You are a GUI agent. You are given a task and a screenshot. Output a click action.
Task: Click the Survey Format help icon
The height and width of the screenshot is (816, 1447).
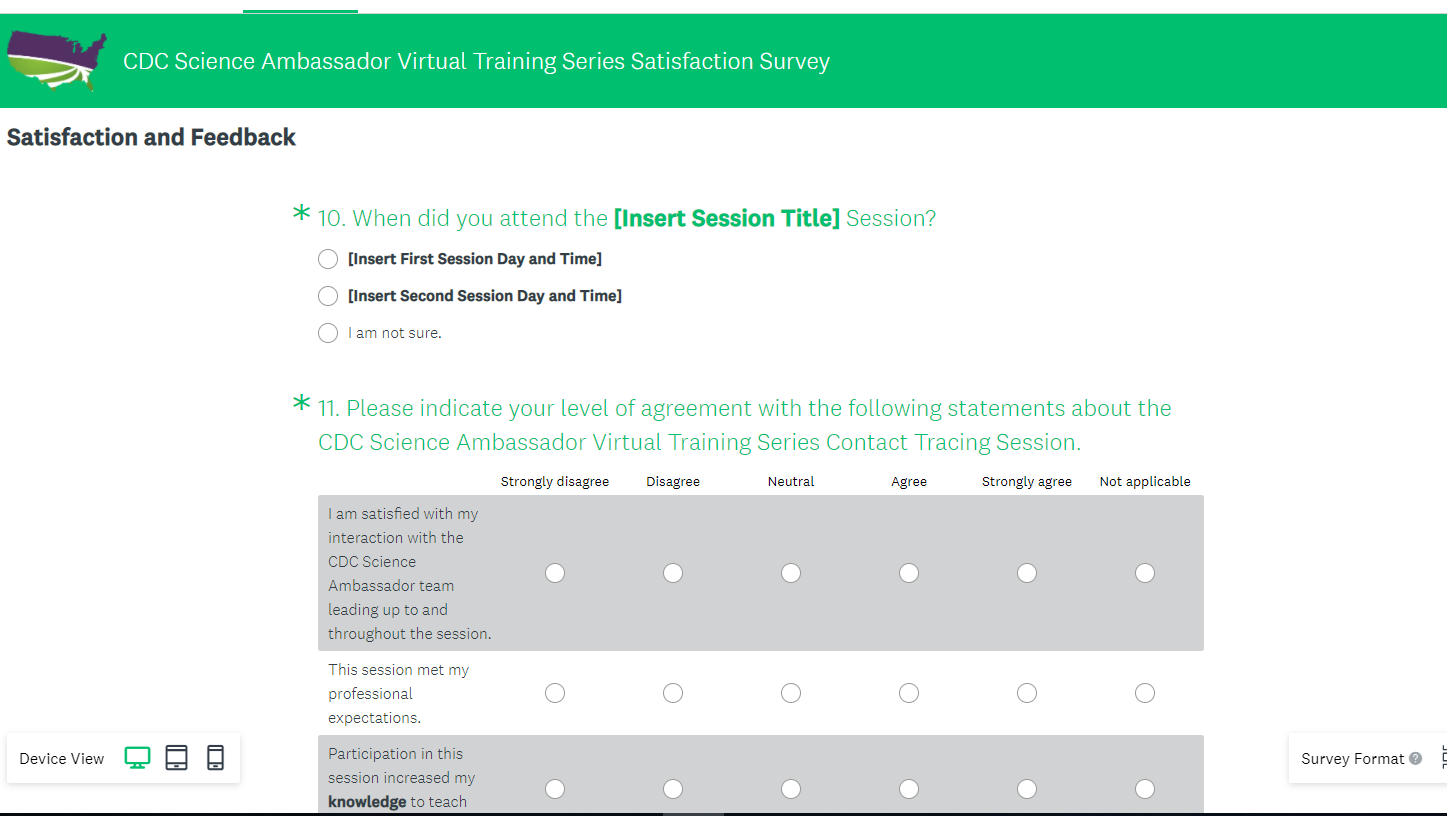[x=1415, y=758]
